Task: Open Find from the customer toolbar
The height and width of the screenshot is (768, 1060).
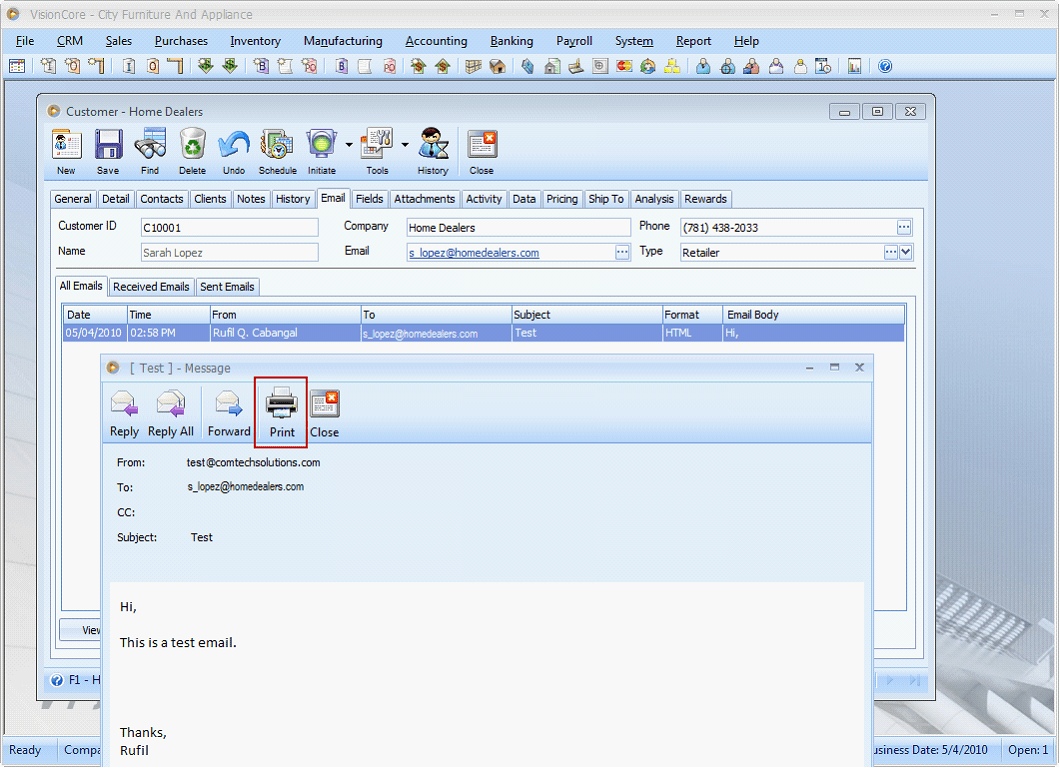Action: (x=149, y=150)
